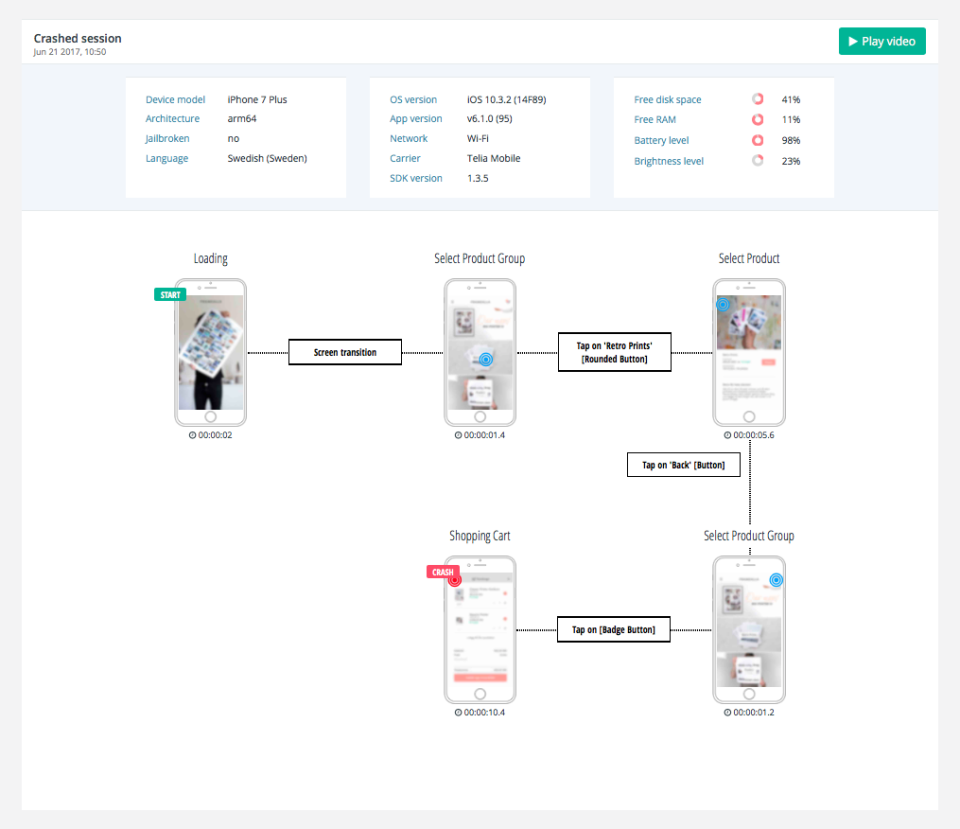Click the Select Product screen thumbnail

coord(749,352)
